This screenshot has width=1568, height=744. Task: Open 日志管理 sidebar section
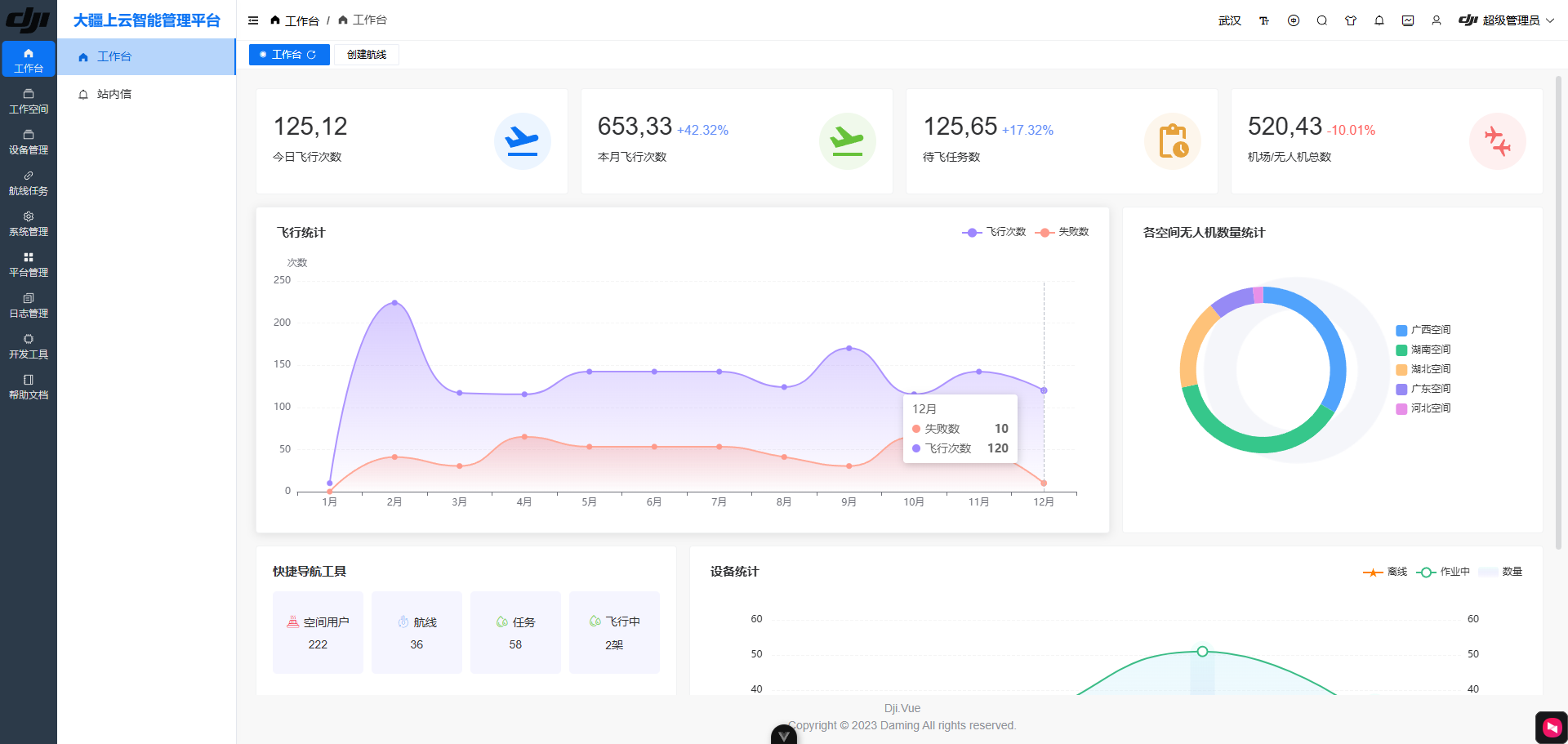29,305
